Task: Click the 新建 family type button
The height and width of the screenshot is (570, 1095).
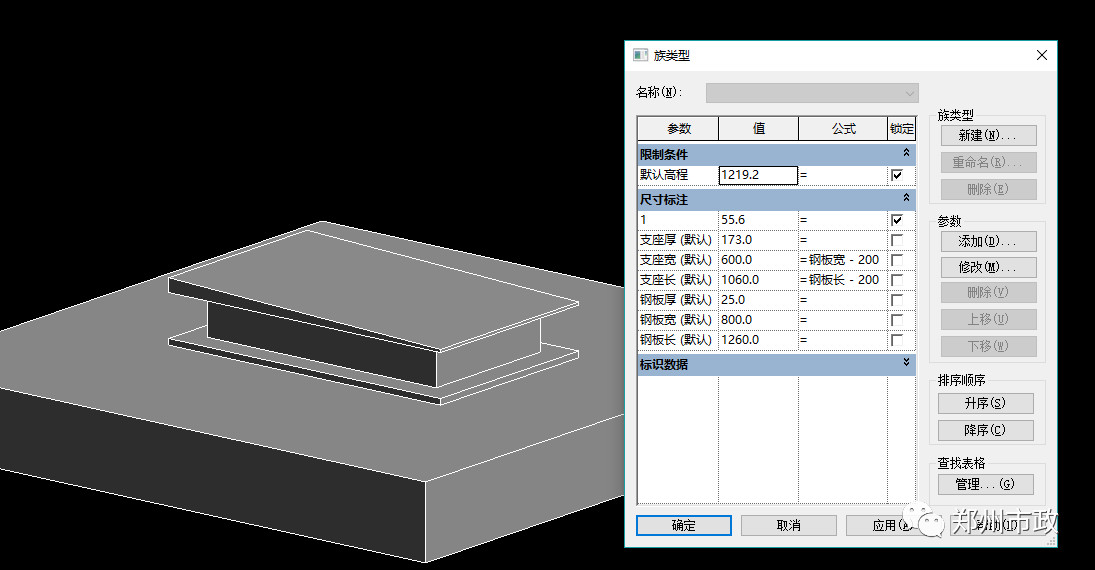Action: tap(988, 136)
